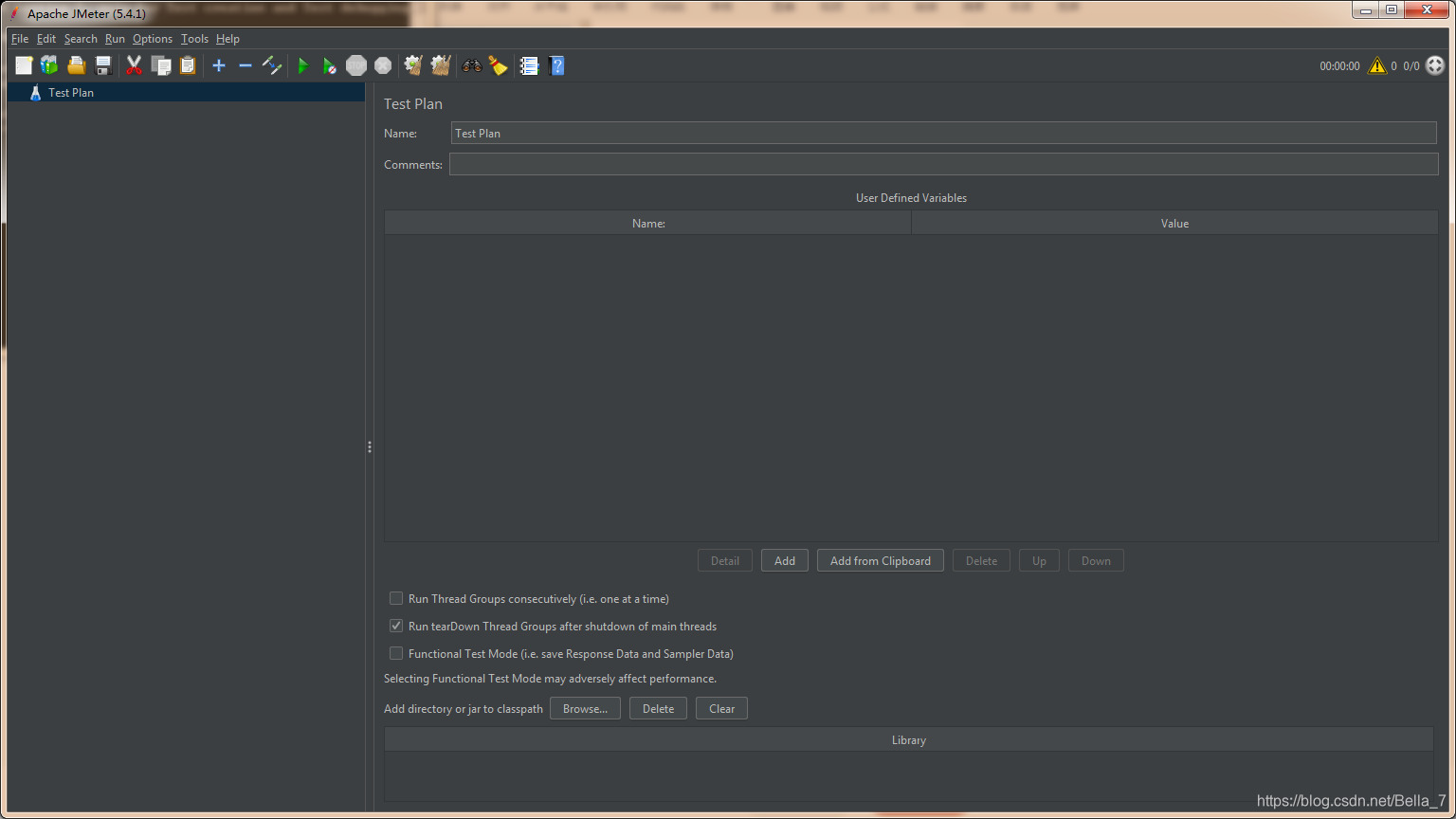Click the Value column header
This screenshot has height=819, width=1456.
pyautogui.click(x=1174, y=223)
